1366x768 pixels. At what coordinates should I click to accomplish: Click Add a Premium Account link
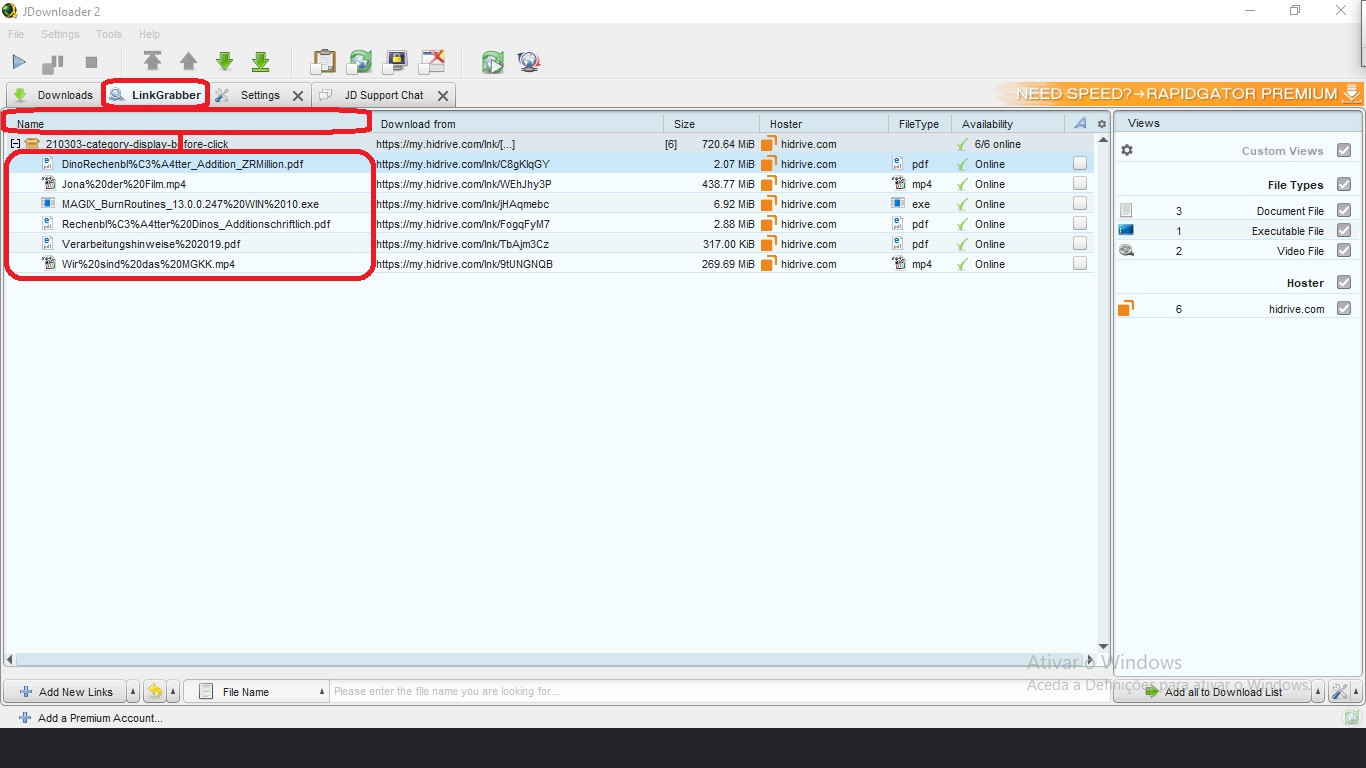tap(90, 717)
